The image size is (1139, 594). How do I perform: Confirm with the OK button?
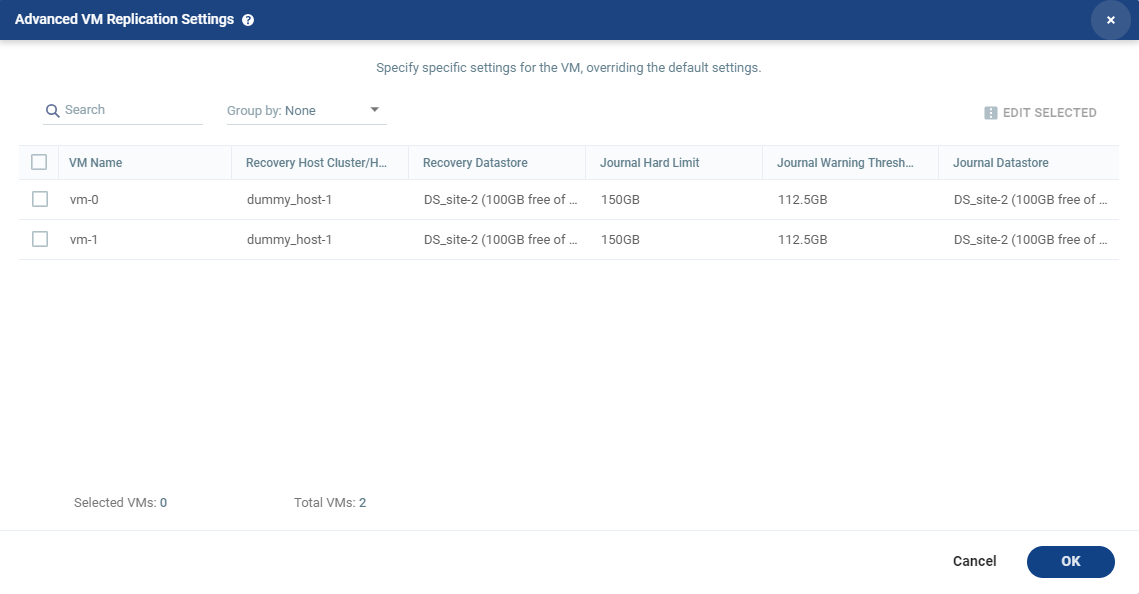1071,561
